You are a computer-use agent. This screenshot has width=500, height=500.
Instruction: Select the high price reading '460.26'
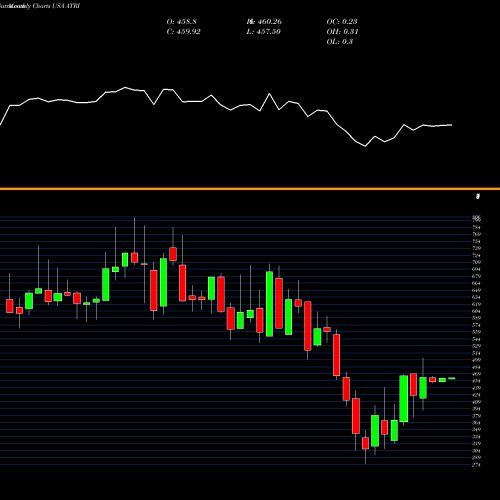tap(270, 22)
